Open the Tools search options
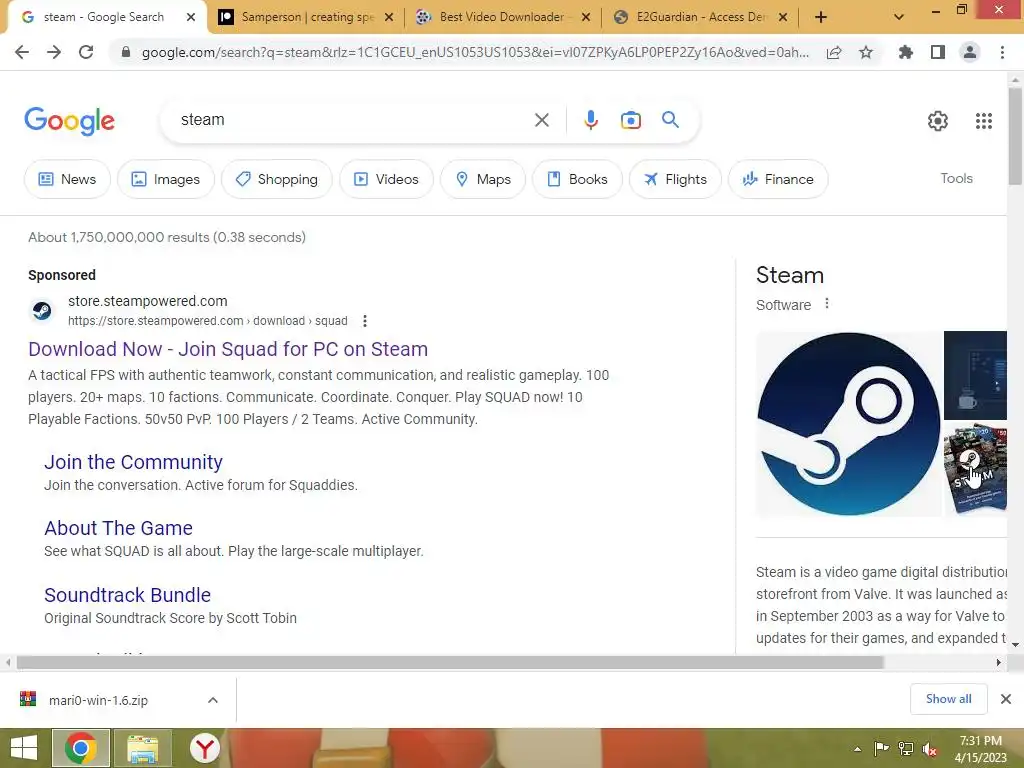This screenshot has height=768, width=1024. 956,178
